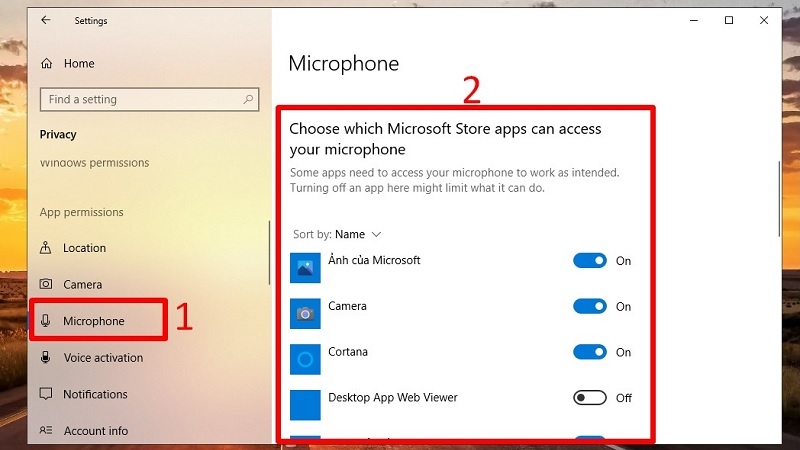This screenshot has height=450, width=800.
Task: Click the Microphone sidebar icon
Action: [45, 320]
